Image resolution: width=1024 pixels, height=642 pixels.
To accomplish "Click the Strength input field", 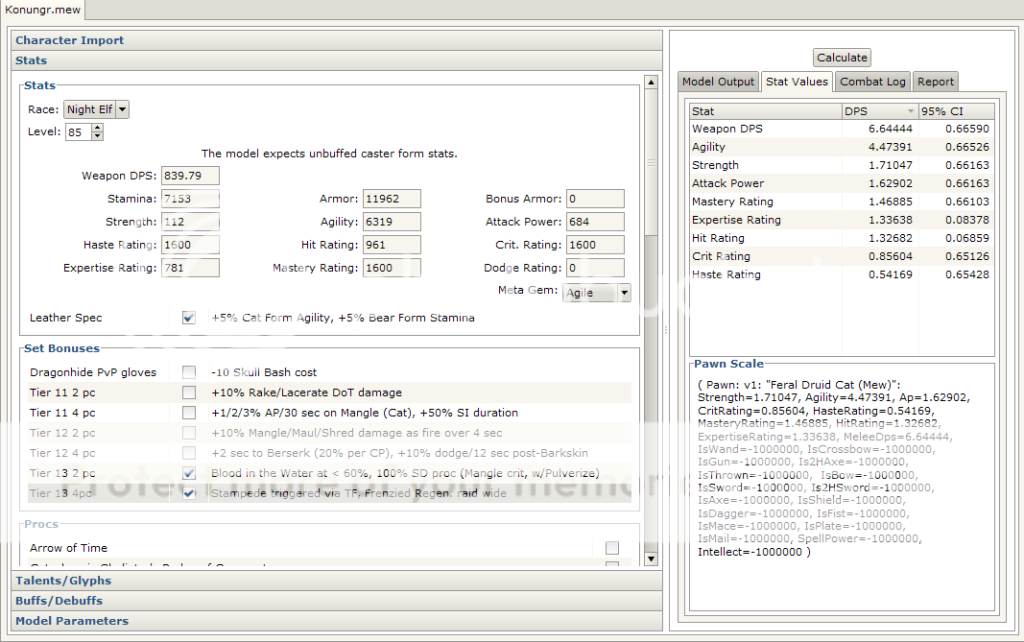I will [x=190, y=221].
